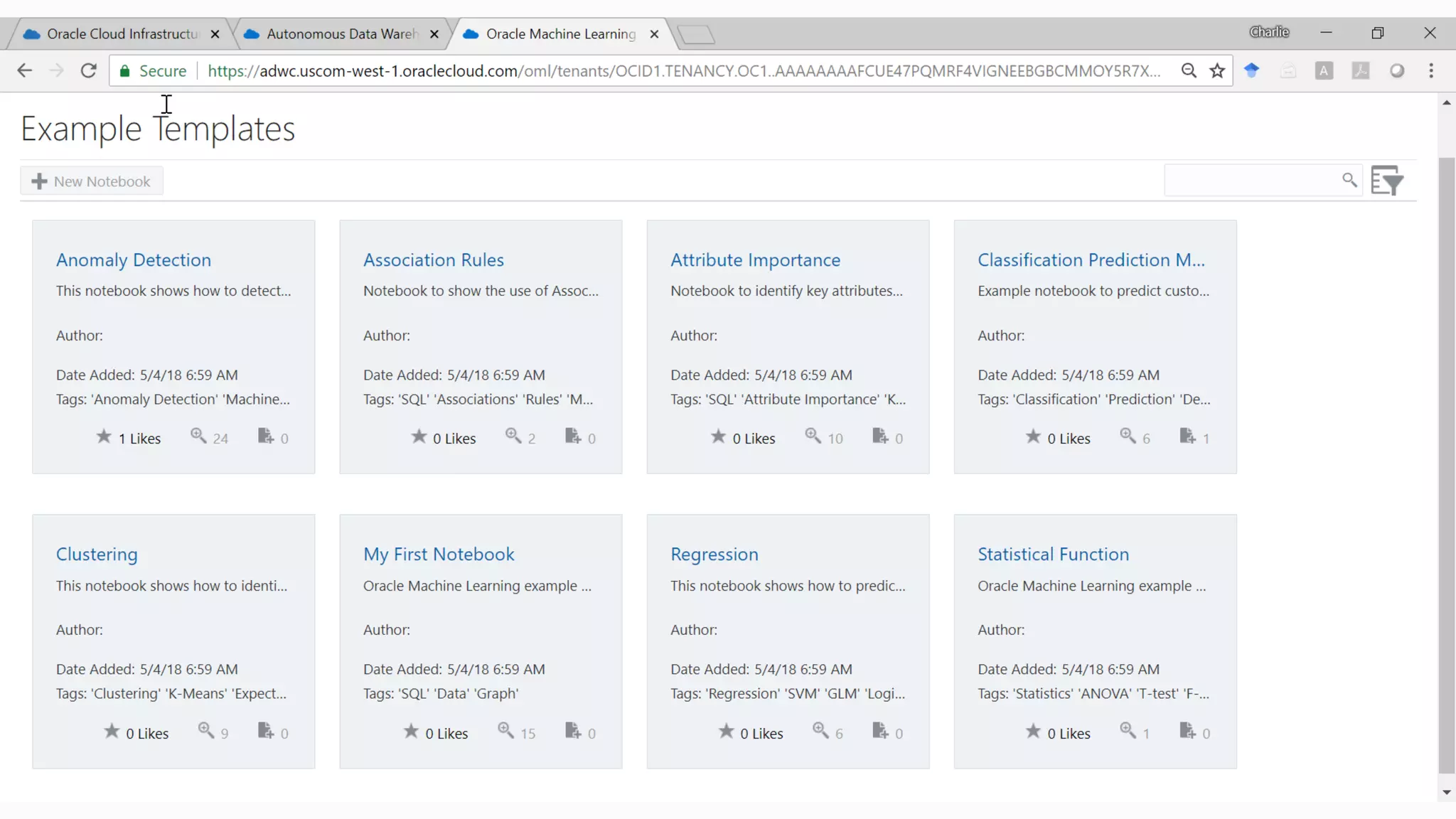Click the magnifier views icon on My First Notebook
The width and height of the screenshot is (1456, 819).
pos(505,730)
